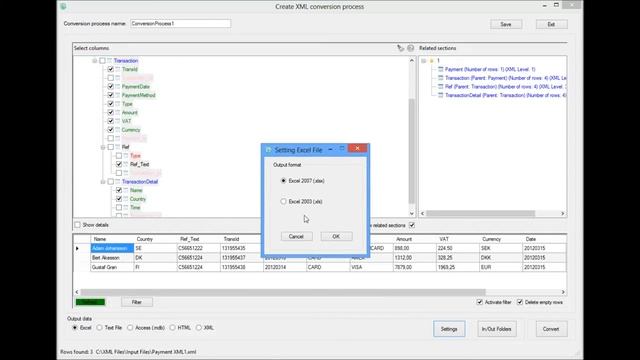Click the row selector arrow beside Adam Johansson
The image size is (640, 360).
click(77, 248)
